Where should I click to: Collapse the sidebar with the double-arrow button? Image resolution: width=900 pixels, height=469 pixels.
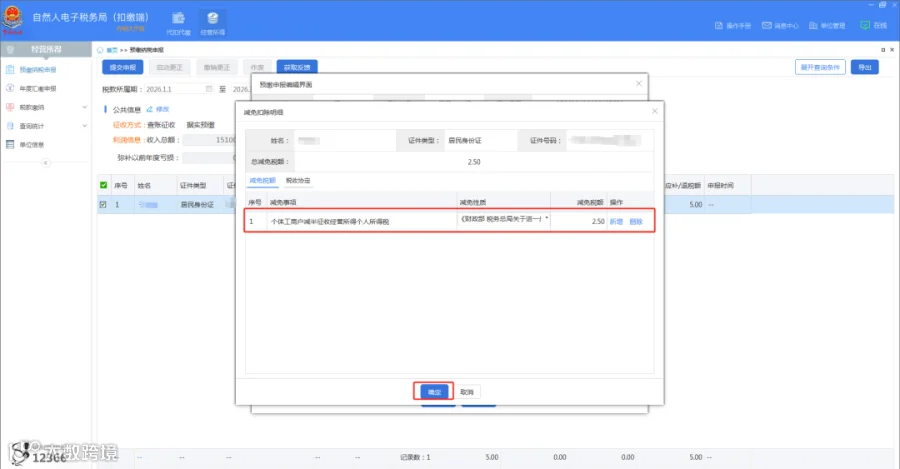(x=45, y=163)
